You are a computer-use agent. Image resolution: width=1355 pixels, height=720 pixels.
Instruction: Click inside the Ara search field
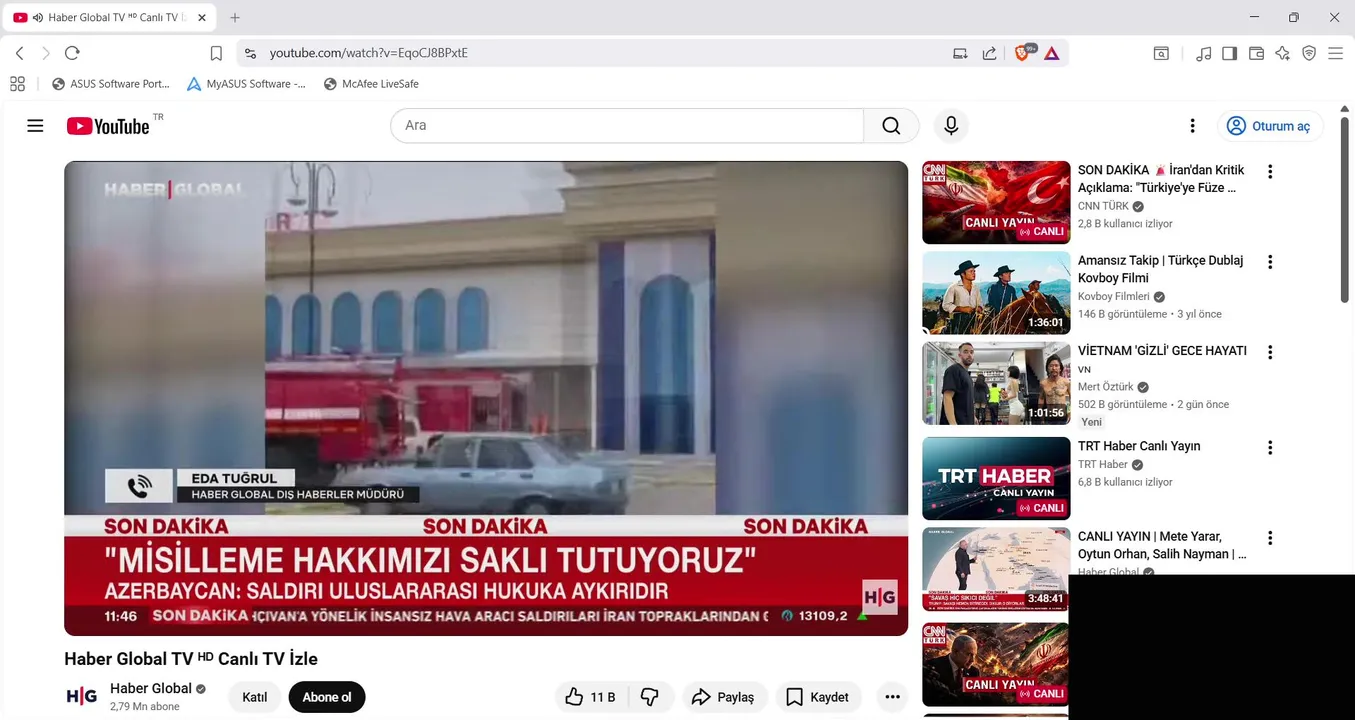click(627, 126)
